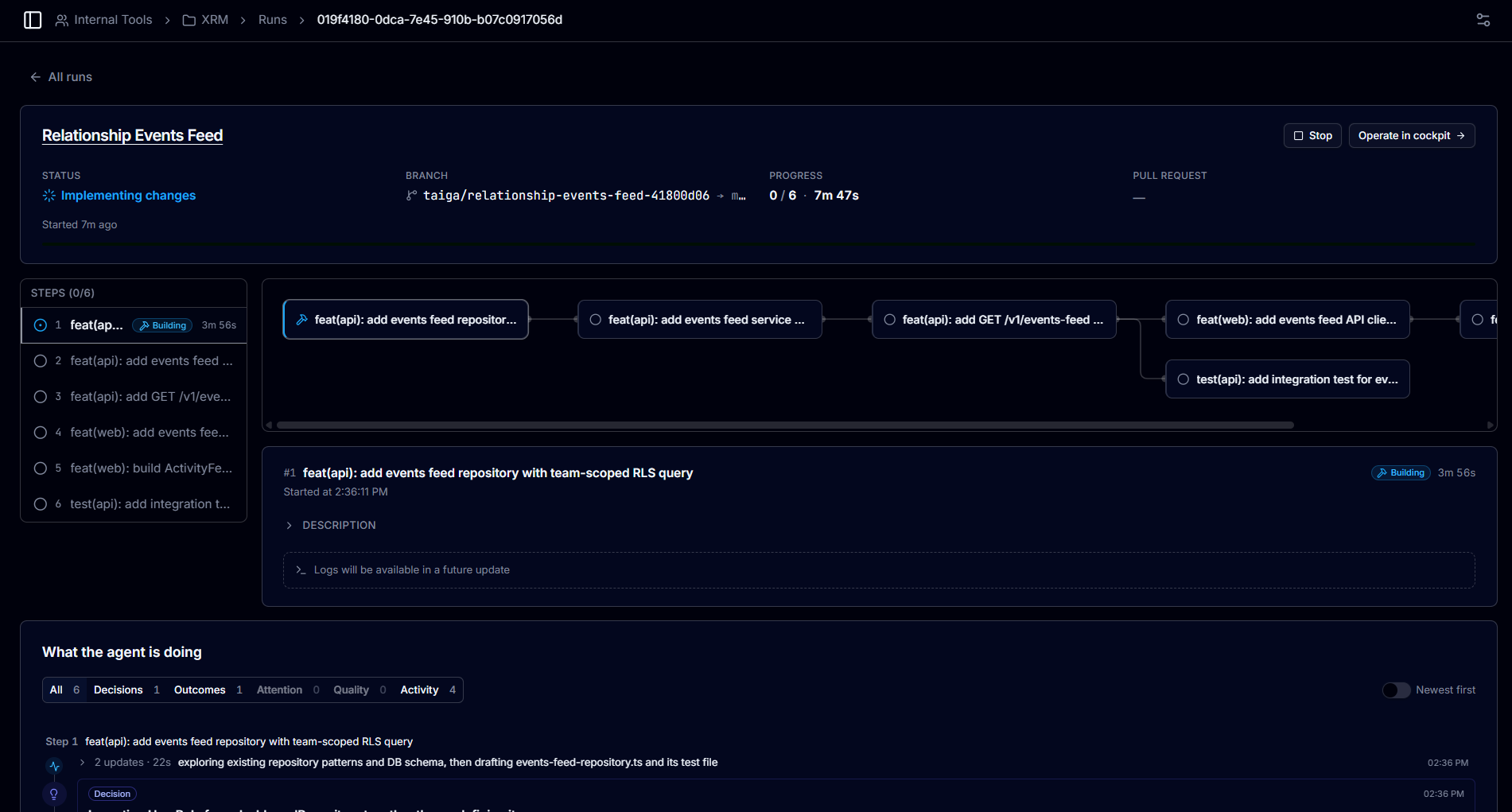Image resolution: width=1512 pixels, height=812 pixels.
Task: Click the circle icon on the events feed API client node
Action: (1184, 320)
